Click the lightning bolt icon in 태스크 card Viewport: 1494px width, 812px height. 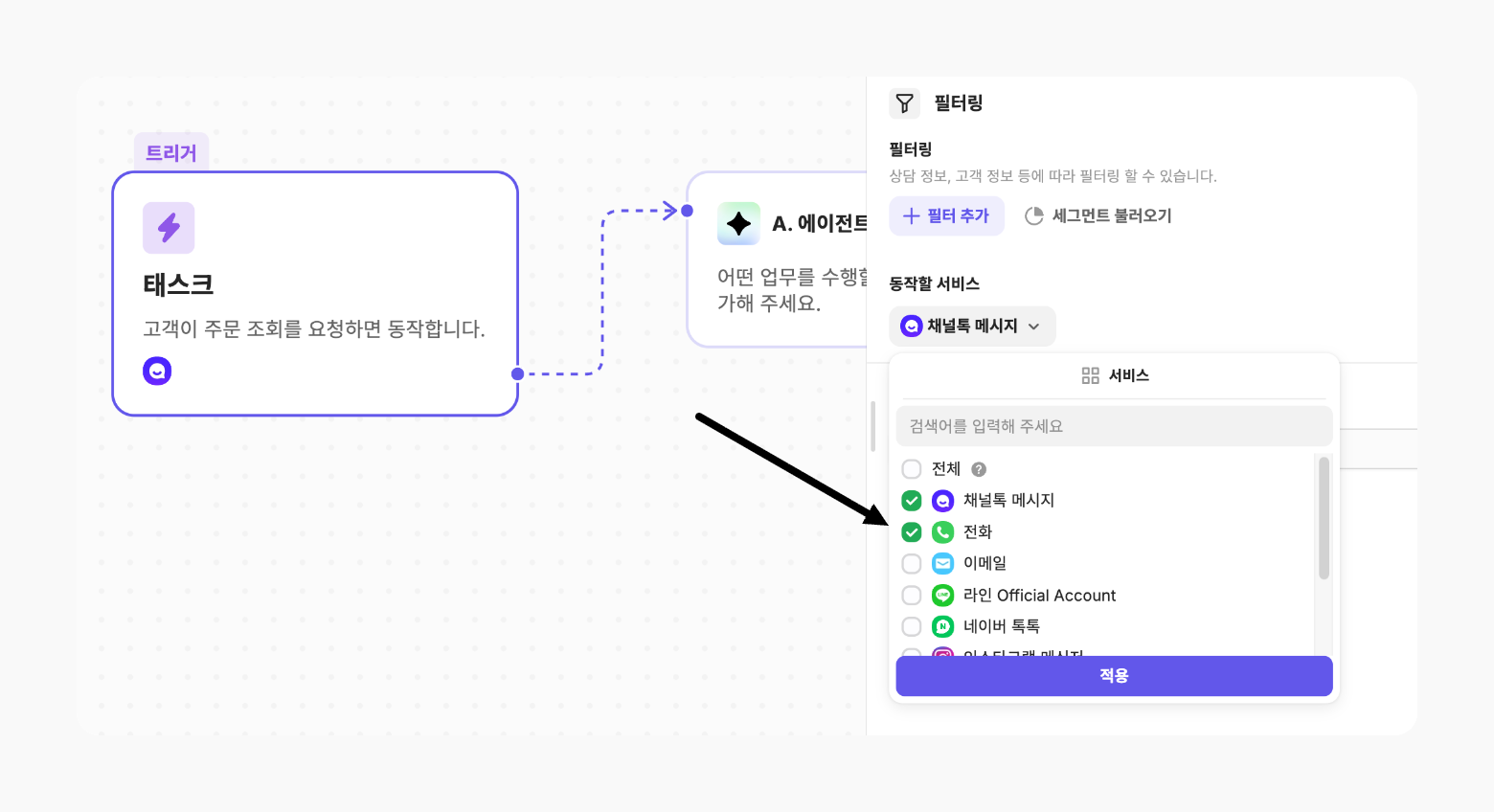(169, 228)
